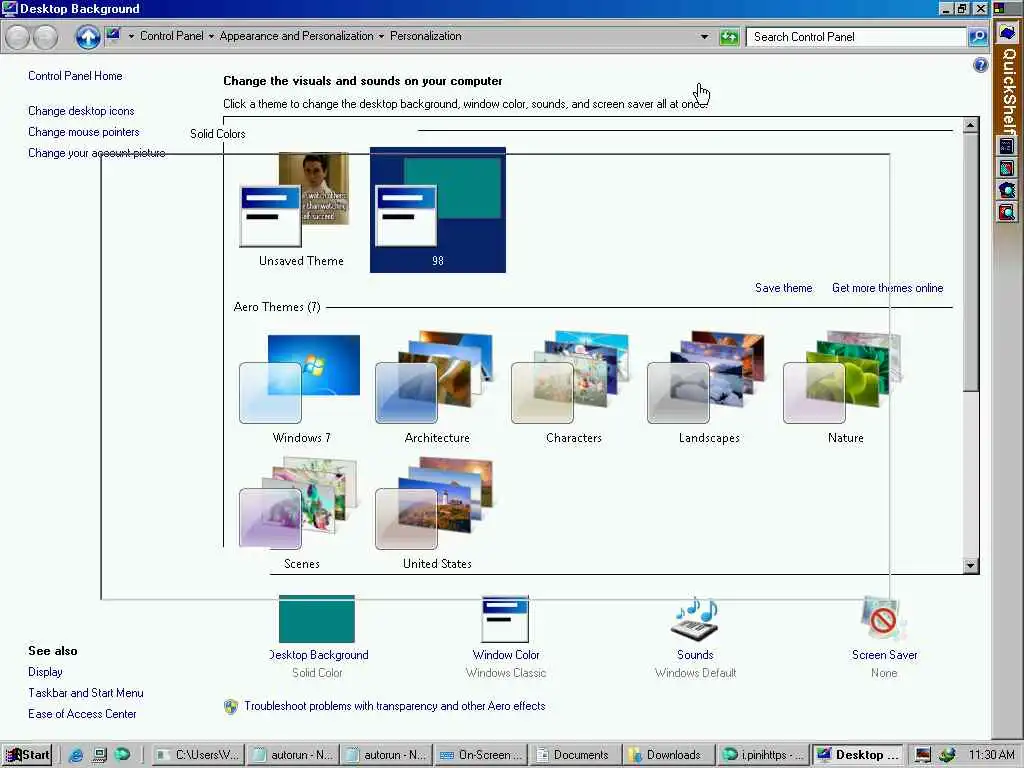Open Change mouse pointers link

[84, 132]
